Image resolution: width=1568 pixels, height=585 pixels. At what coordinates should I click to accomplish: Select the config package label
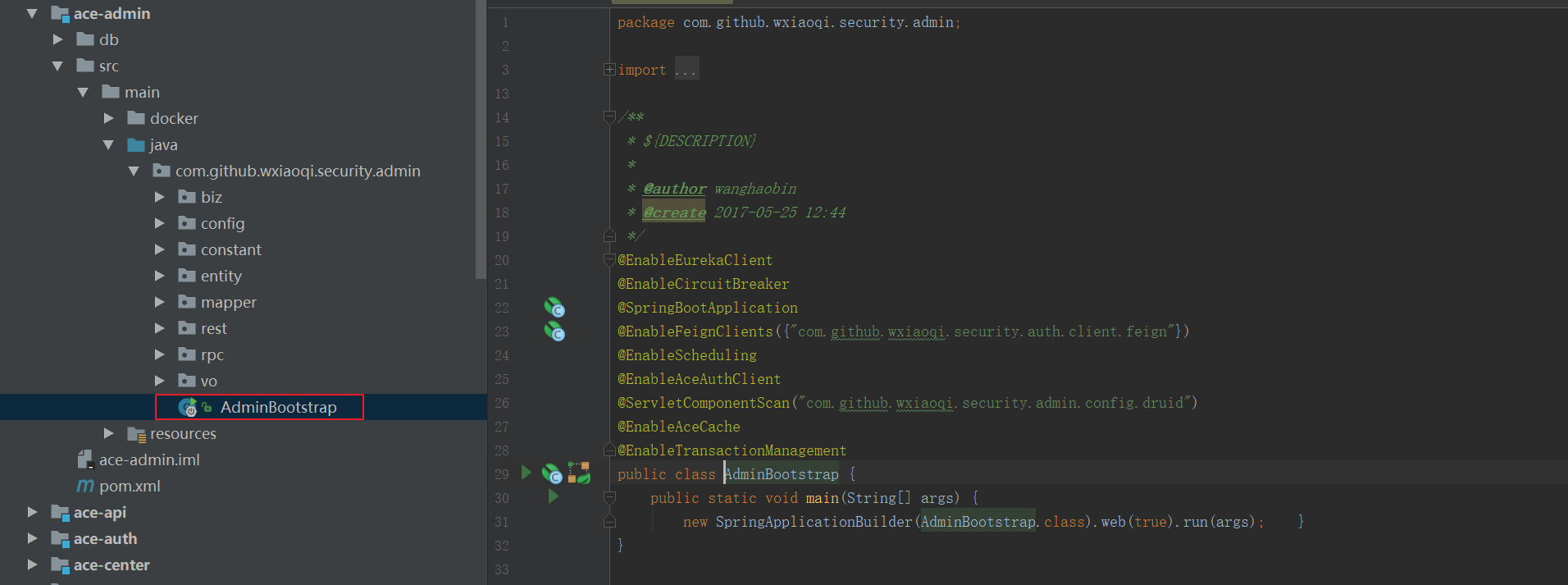(222, 223)
